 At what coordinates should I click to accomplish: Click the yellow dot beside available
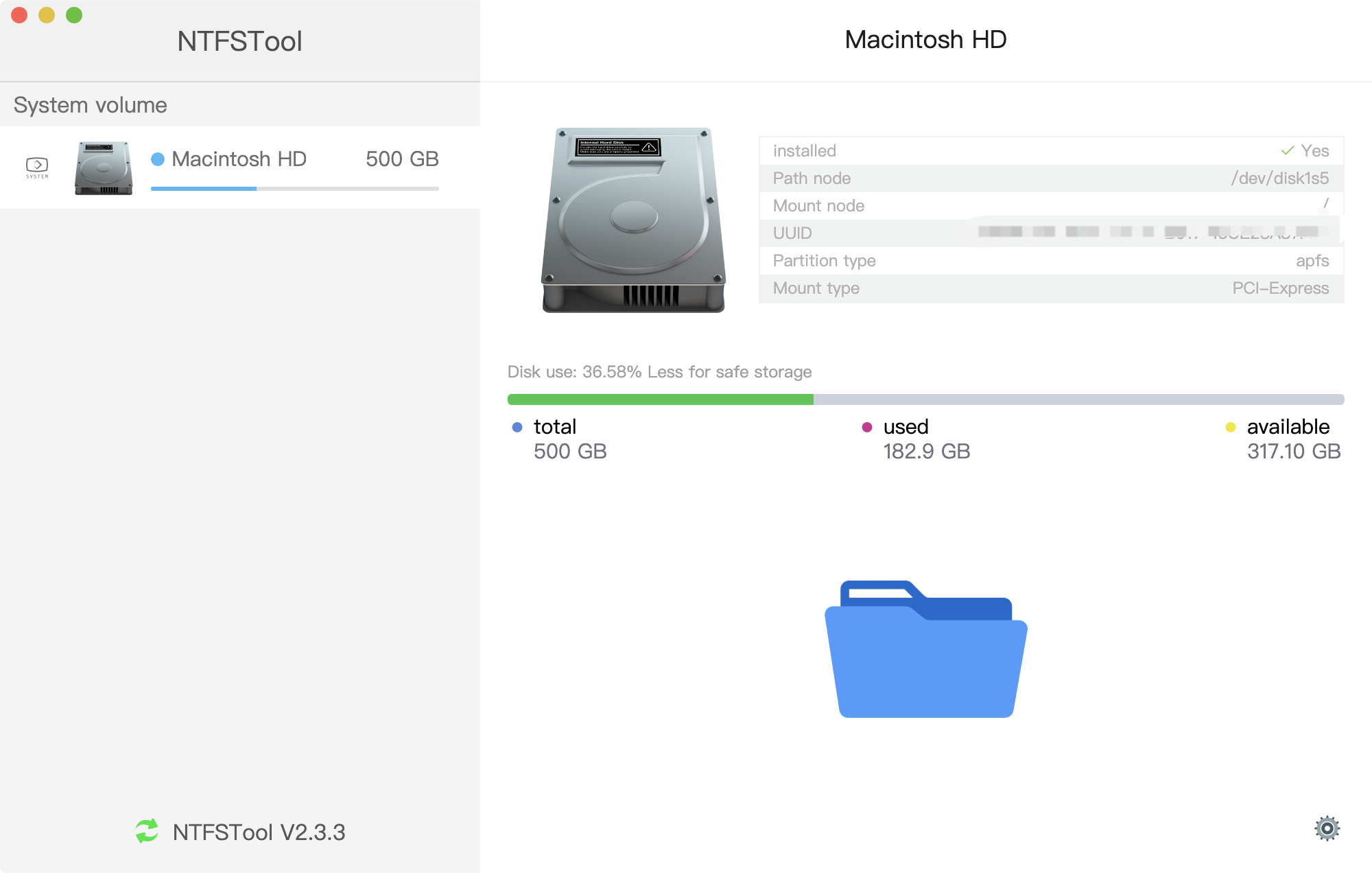[1231, 427]
